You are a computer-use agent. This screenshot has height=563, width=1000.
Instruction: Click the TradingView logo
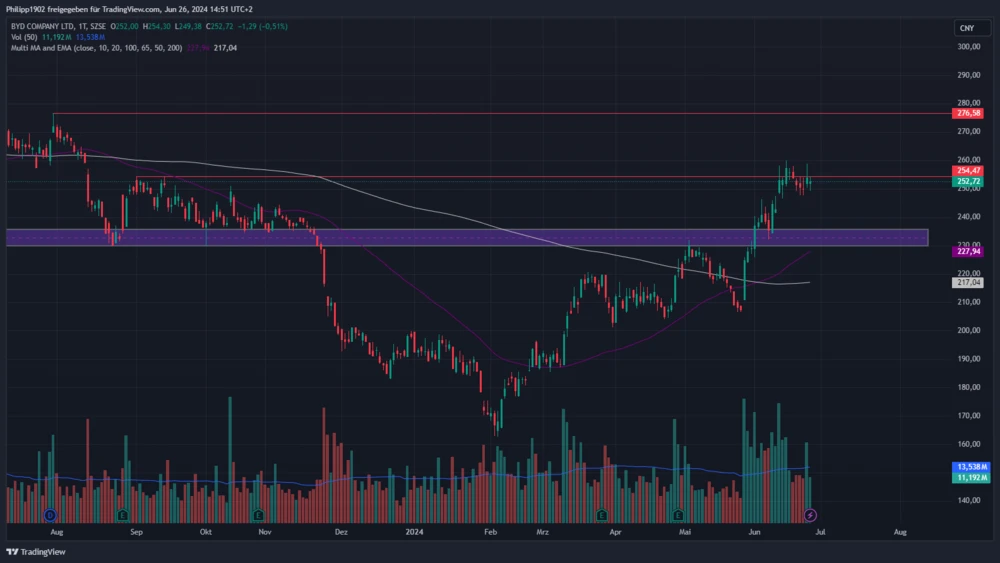pos(36,552)
